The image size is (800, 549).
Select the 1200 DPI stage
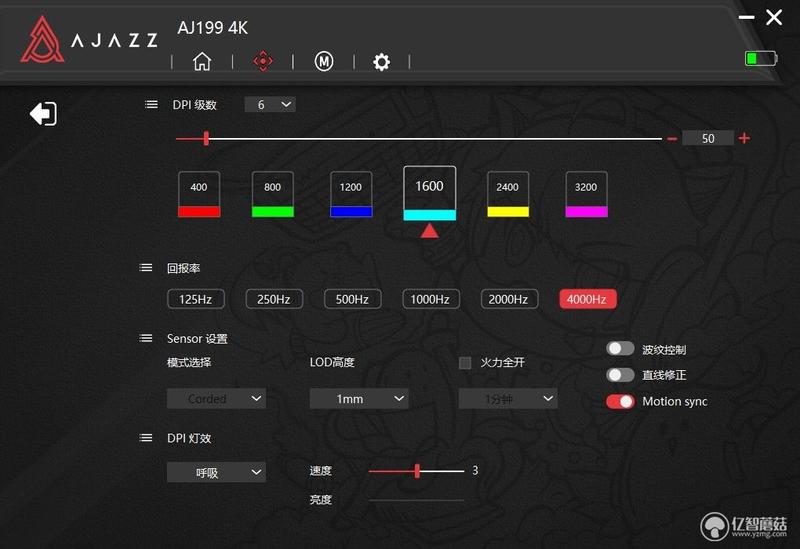click(351, 194)
